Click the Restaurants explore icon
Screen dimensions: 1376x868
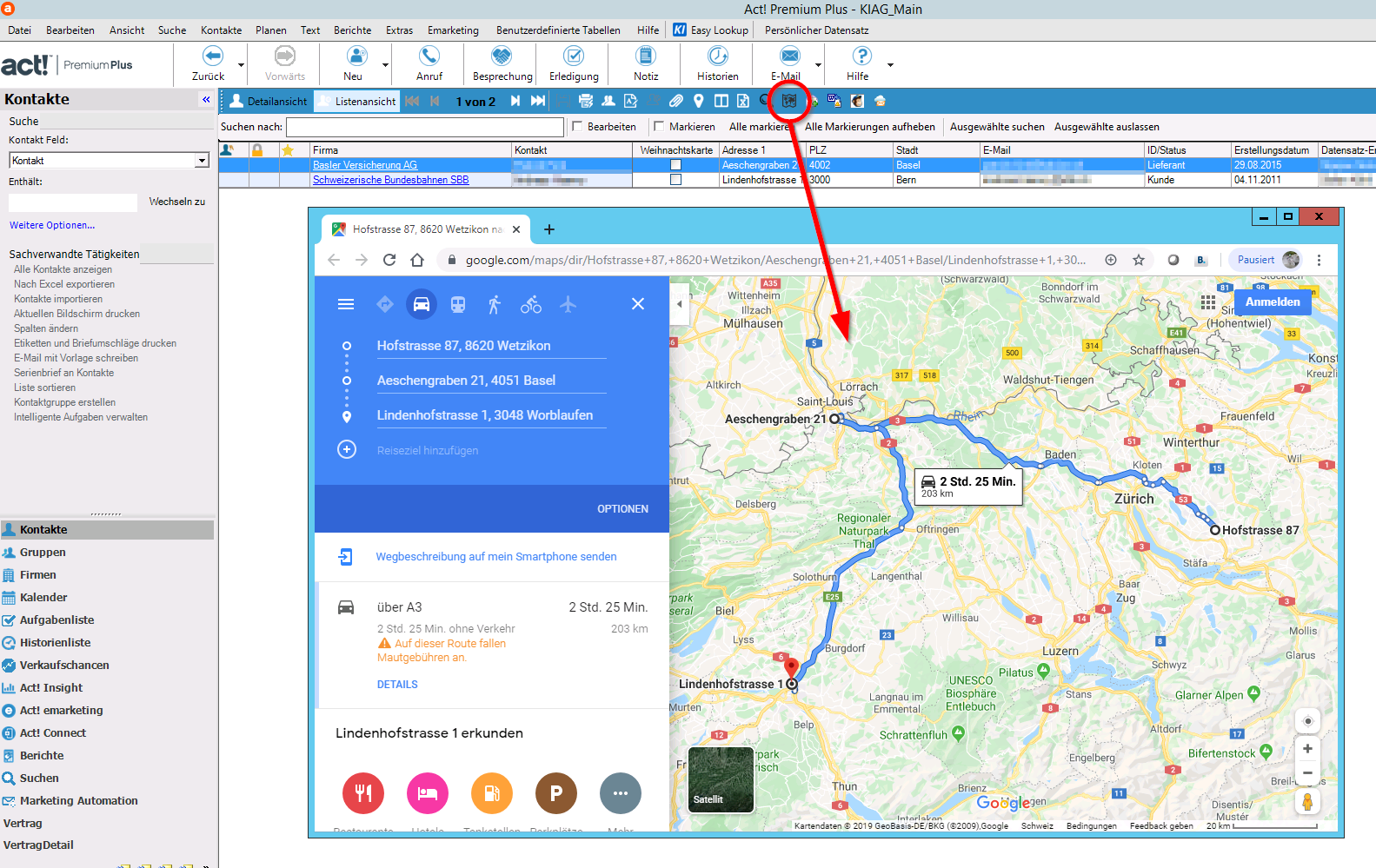coord(363,793)
